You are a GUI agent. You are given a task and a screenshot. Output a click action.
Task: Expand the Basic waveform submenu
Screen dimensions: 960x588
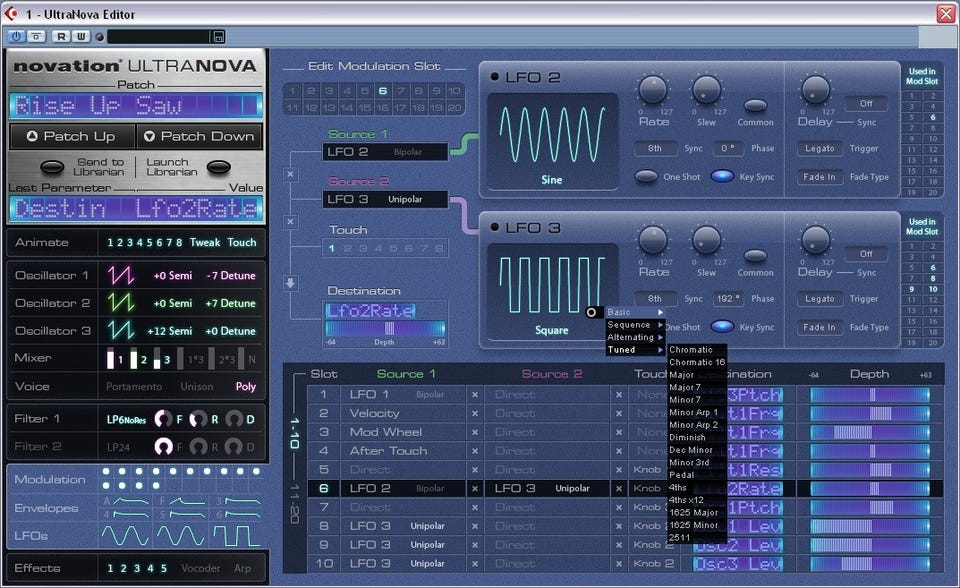coord(634,313)
